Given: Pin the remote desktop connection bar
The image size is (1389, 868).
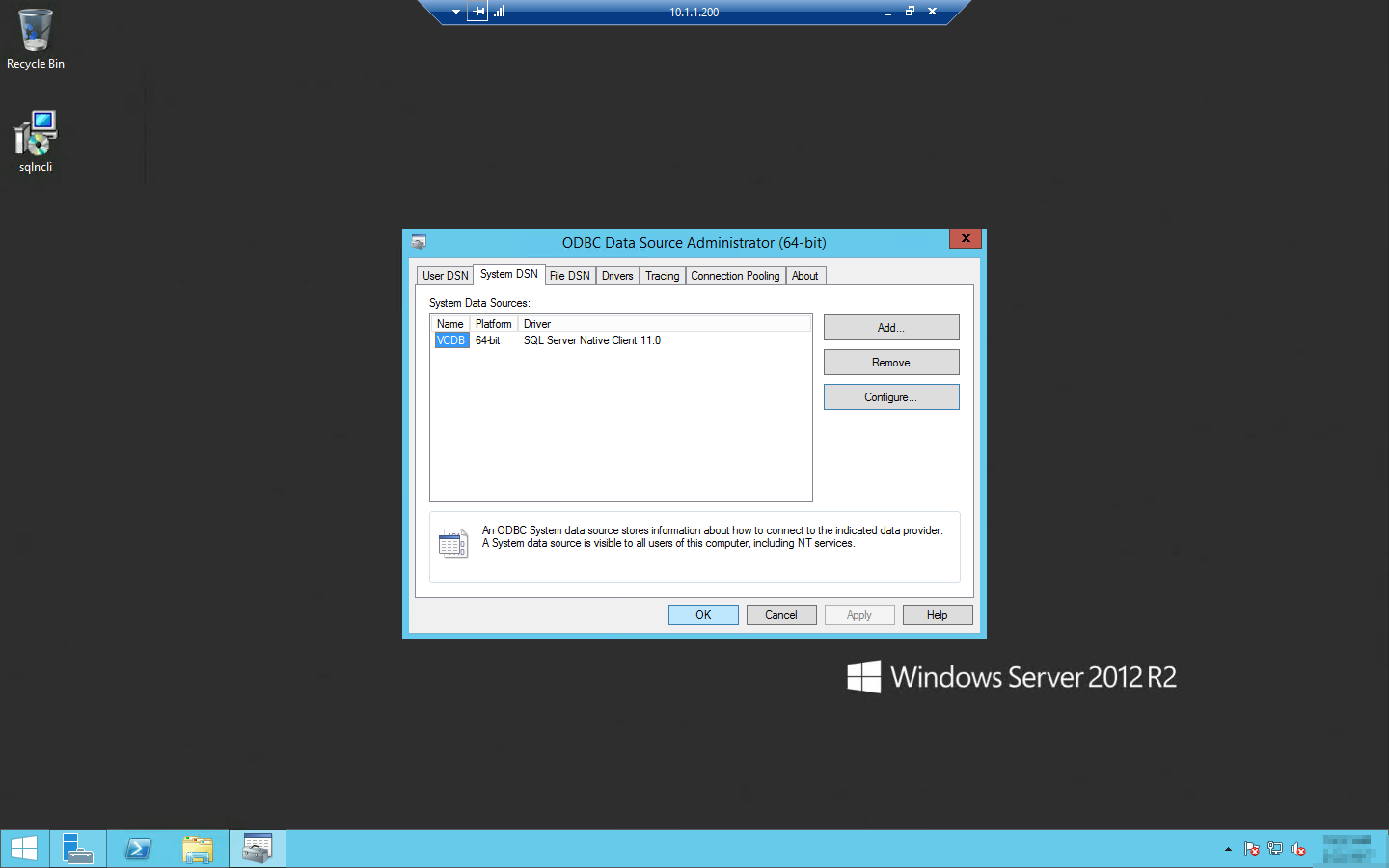Looking at the screenshot, I should pyautogui.click(x=477, y=11).
